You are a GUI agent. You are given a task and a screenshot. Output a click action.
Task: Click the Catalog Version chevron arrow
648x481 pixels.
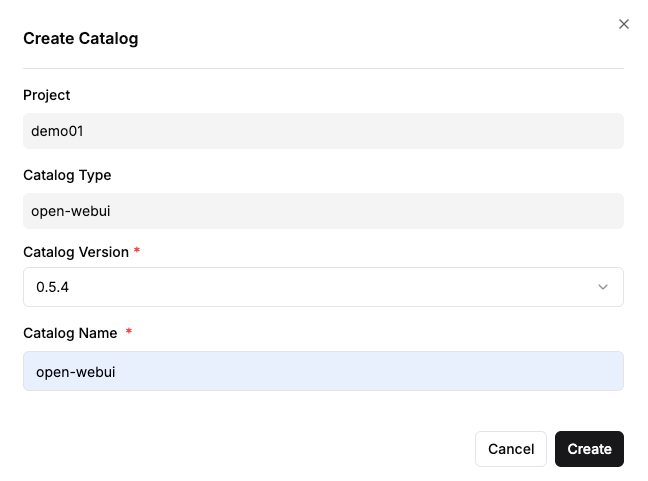point(603,287)
